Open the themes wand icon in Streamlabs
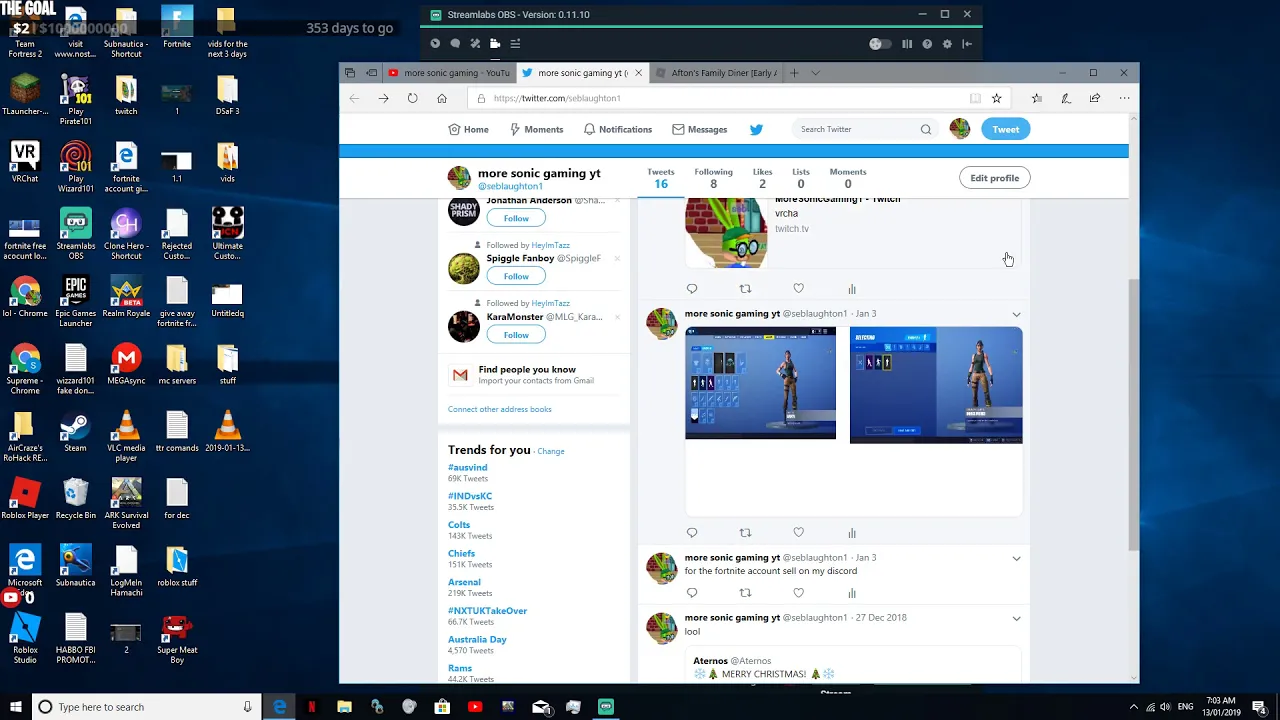Viewport: 1280px width, 720px height. point(475,43)
